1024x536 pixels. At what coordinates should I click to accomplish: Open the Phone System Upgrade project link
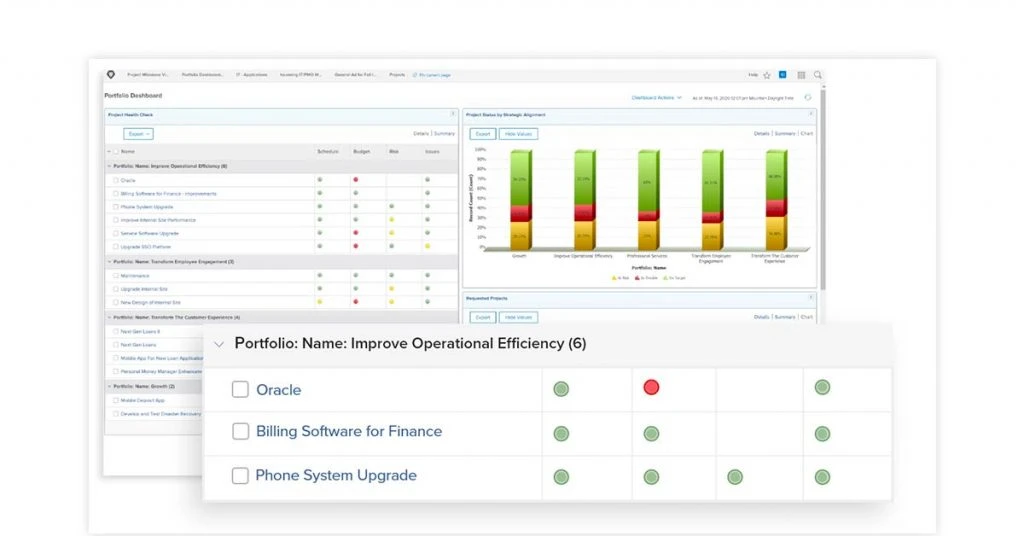click(x=336, y=476)
